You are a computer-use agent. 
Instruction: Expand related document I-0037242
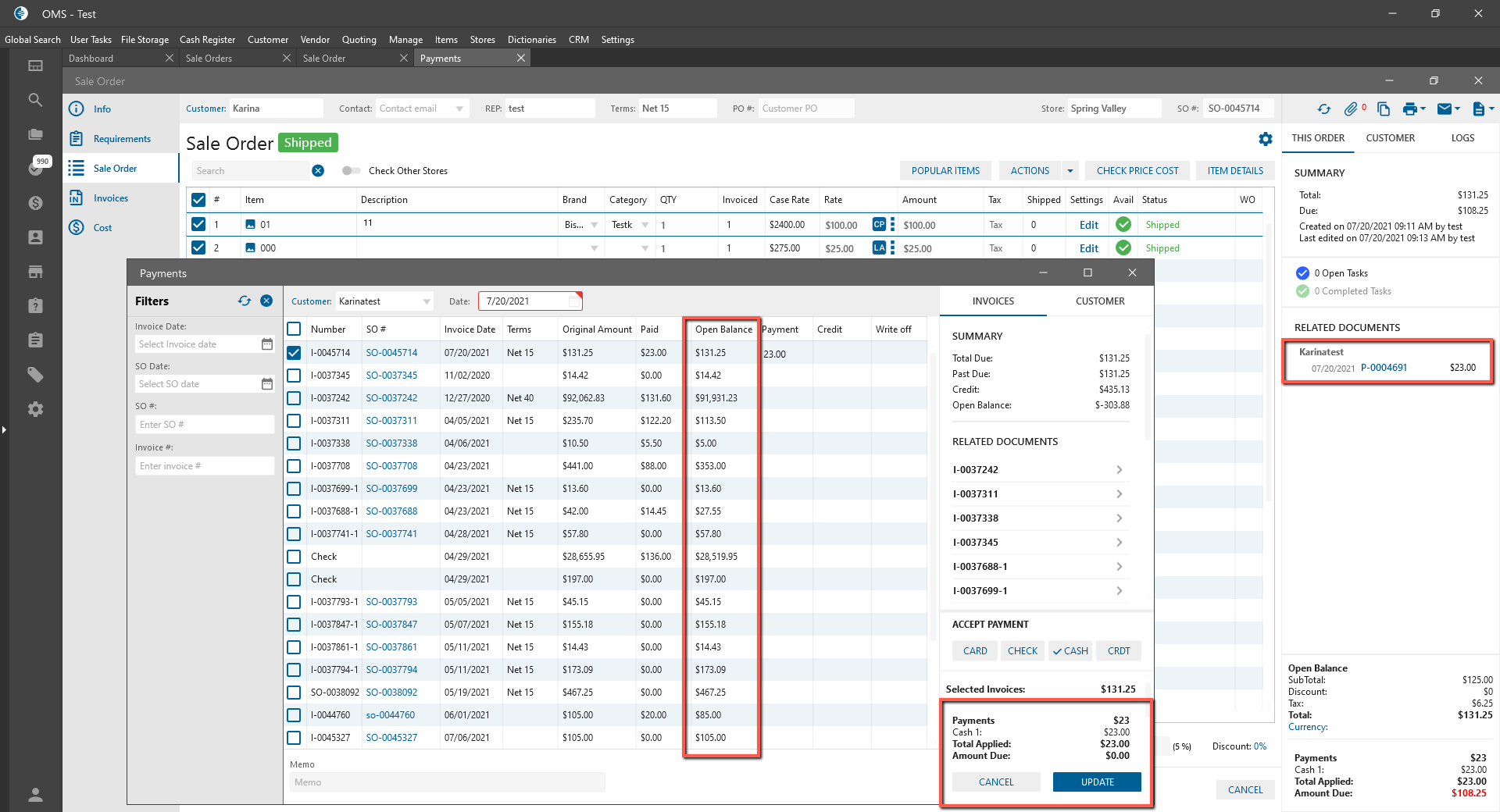point(1119,470)
